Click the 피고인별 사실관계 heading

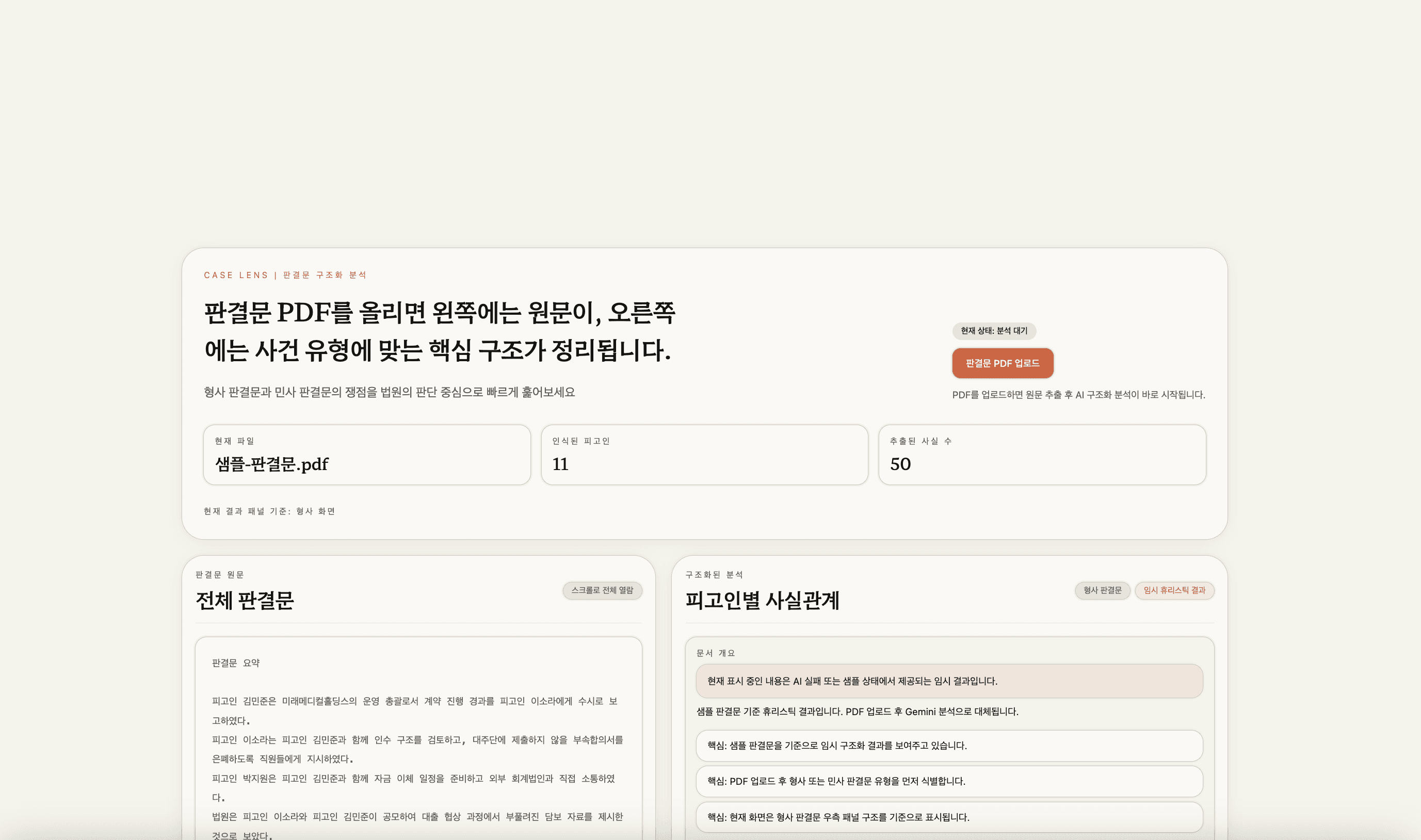(x=762, y=601)
